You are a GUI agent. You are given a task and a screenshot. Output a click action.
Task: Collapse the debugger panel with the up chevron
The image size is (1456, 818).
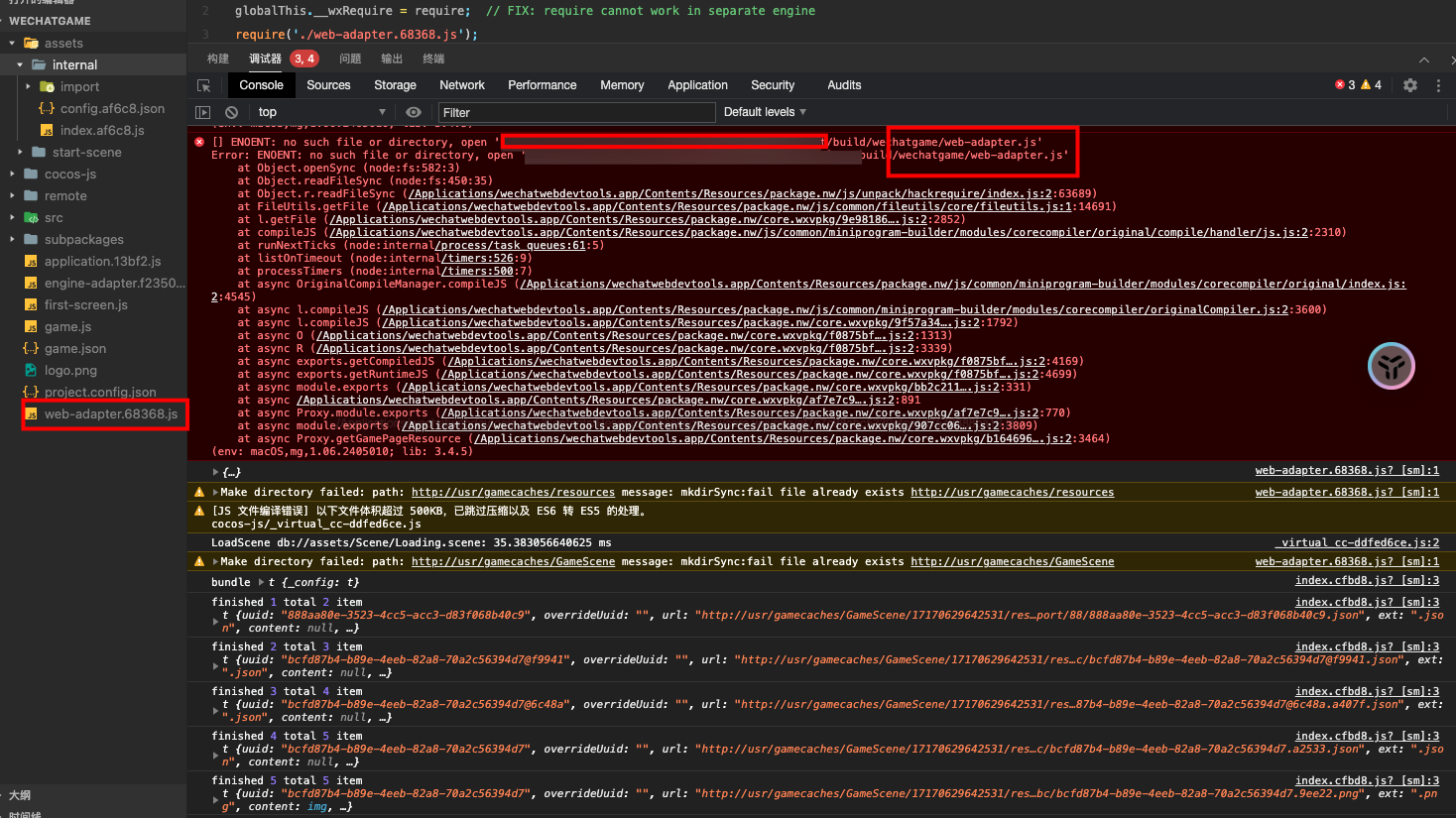tap(1424, 59)
